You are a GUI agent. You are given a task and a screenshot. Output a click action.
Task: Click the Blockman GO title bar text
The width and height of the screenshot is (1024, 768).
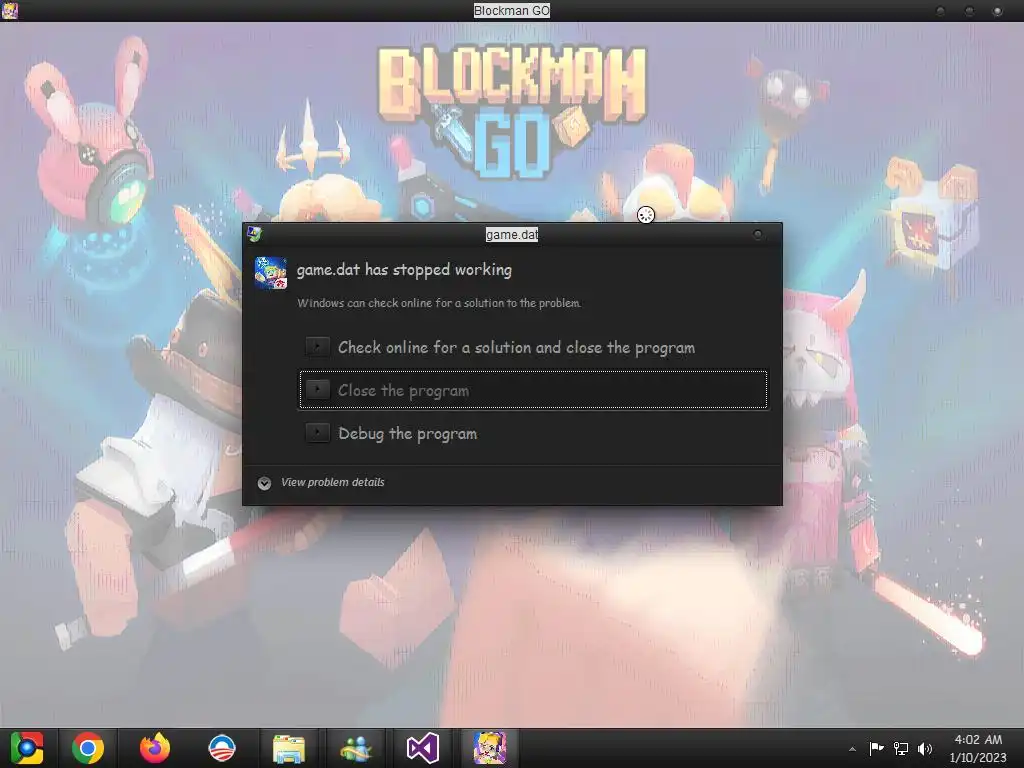coord(512,10)
